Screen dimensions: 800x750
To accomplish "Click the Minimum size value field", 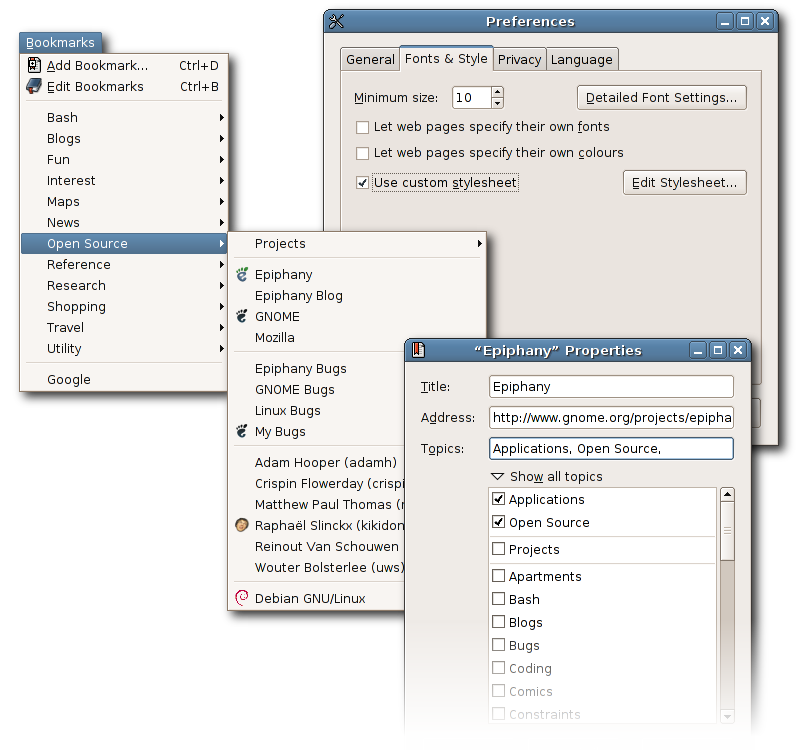I will tap(472, 97).
